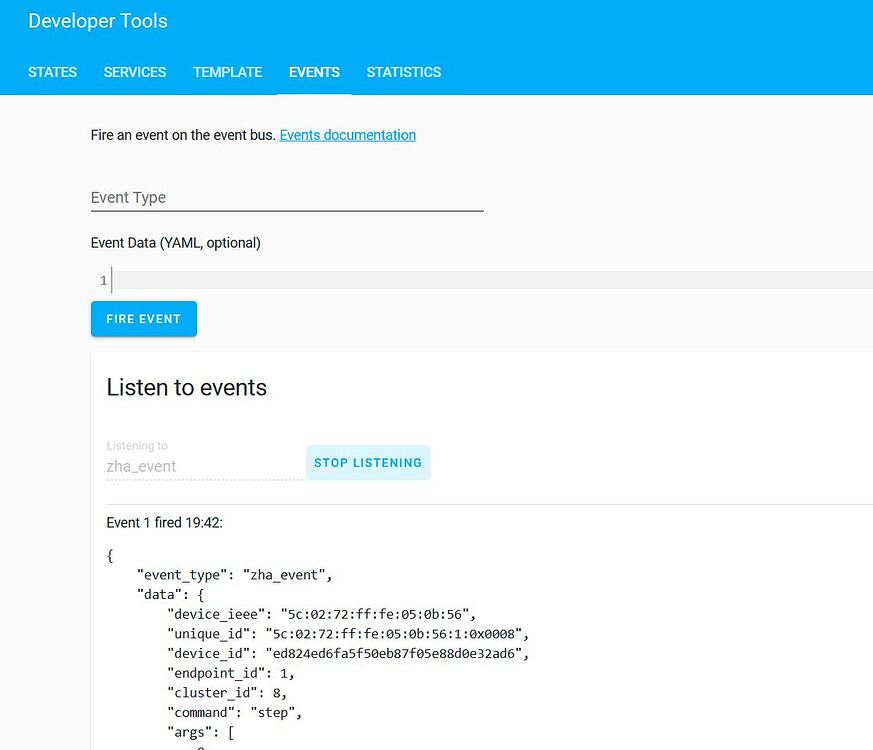This screenshot has width=873, height=750.
Task: Open the Events documentation link
Action: pos(347,135)
